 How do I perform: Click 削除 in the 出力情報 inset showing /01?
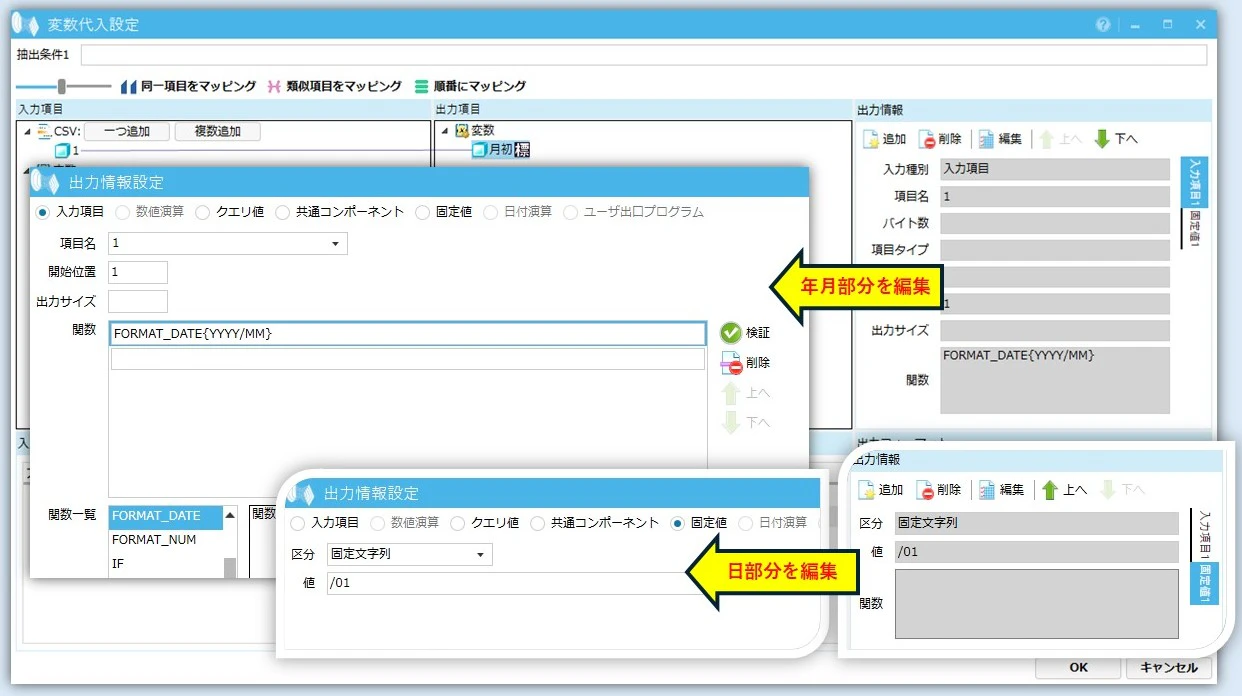pyautogui.click(x=939, y=489)
